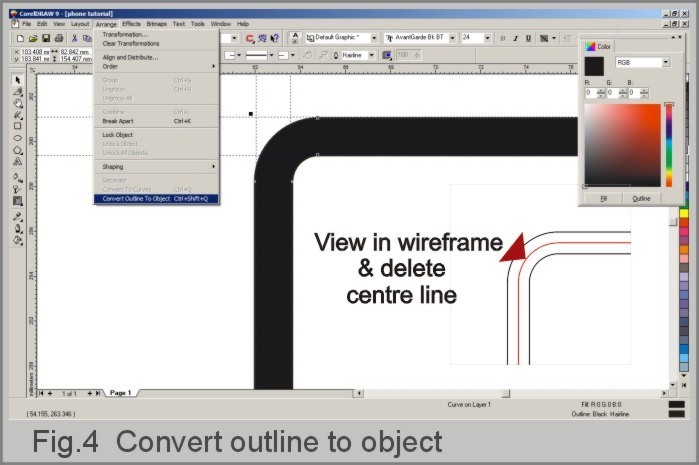Viewport: 699px width, 465px height.
Task: Click the Print icon
Action: click(58, 38)
